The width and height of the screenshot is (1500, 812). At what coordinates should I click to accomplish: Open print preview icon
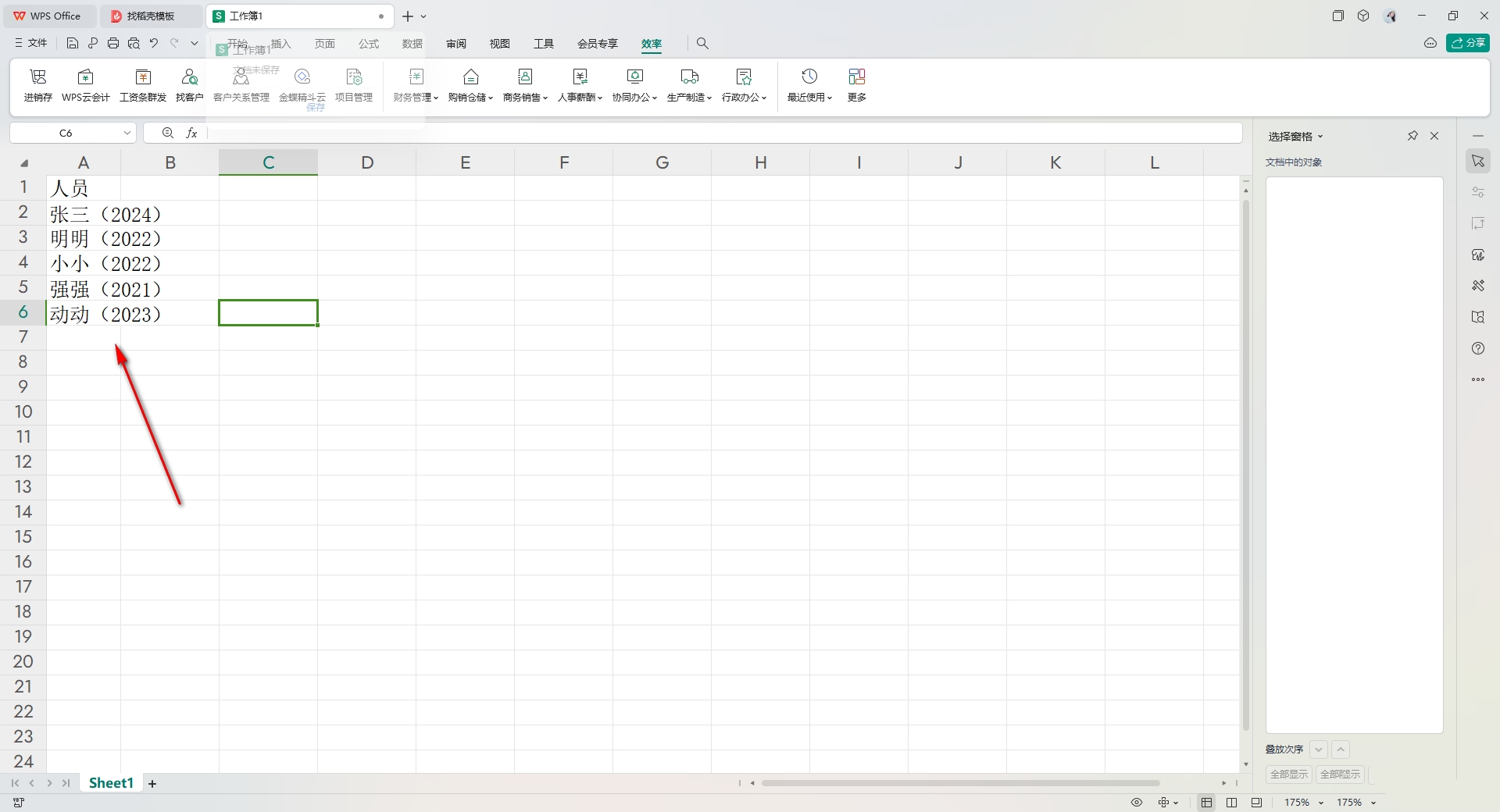tap(134, 43)
